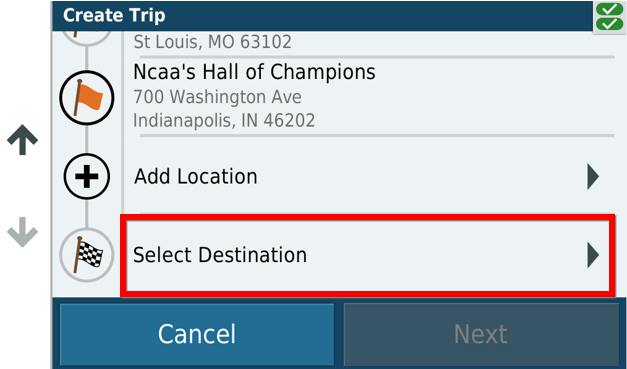Expand the Select Destination arrow
Screen dimensions: 627x369
pos(593,255)
